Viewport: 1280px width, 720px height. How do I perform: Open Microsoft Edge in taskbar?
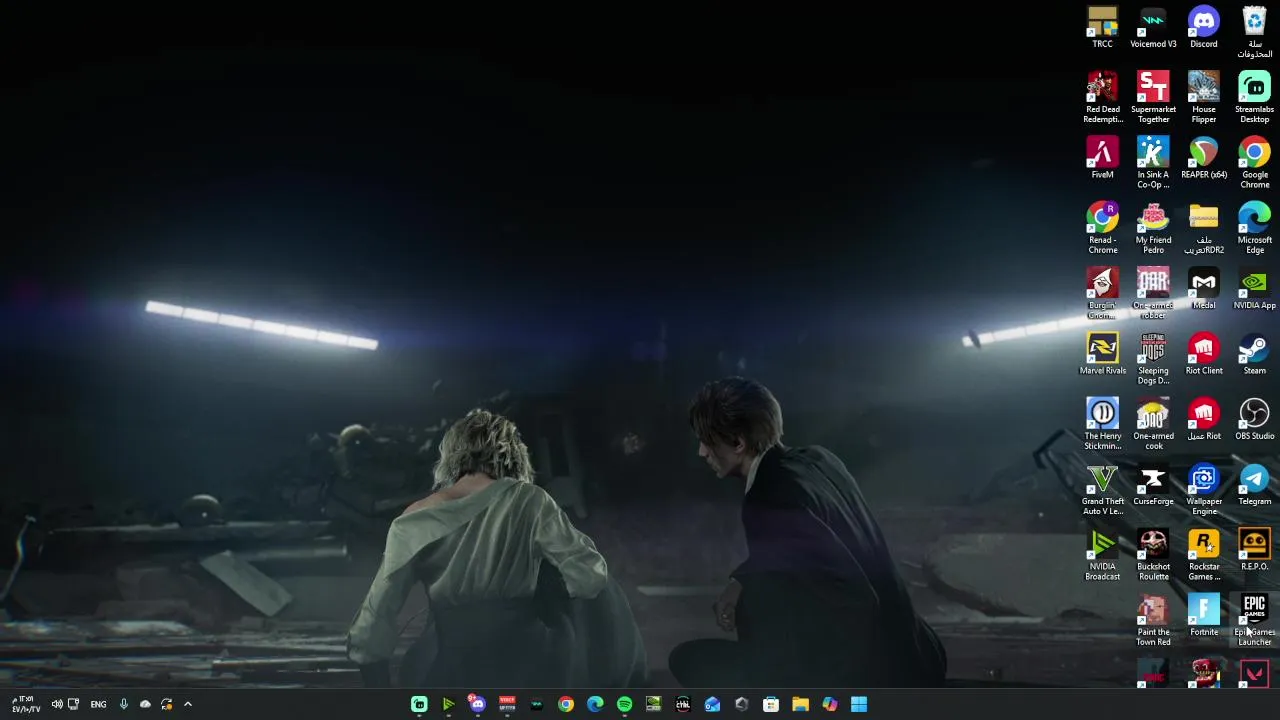point(595,704)
